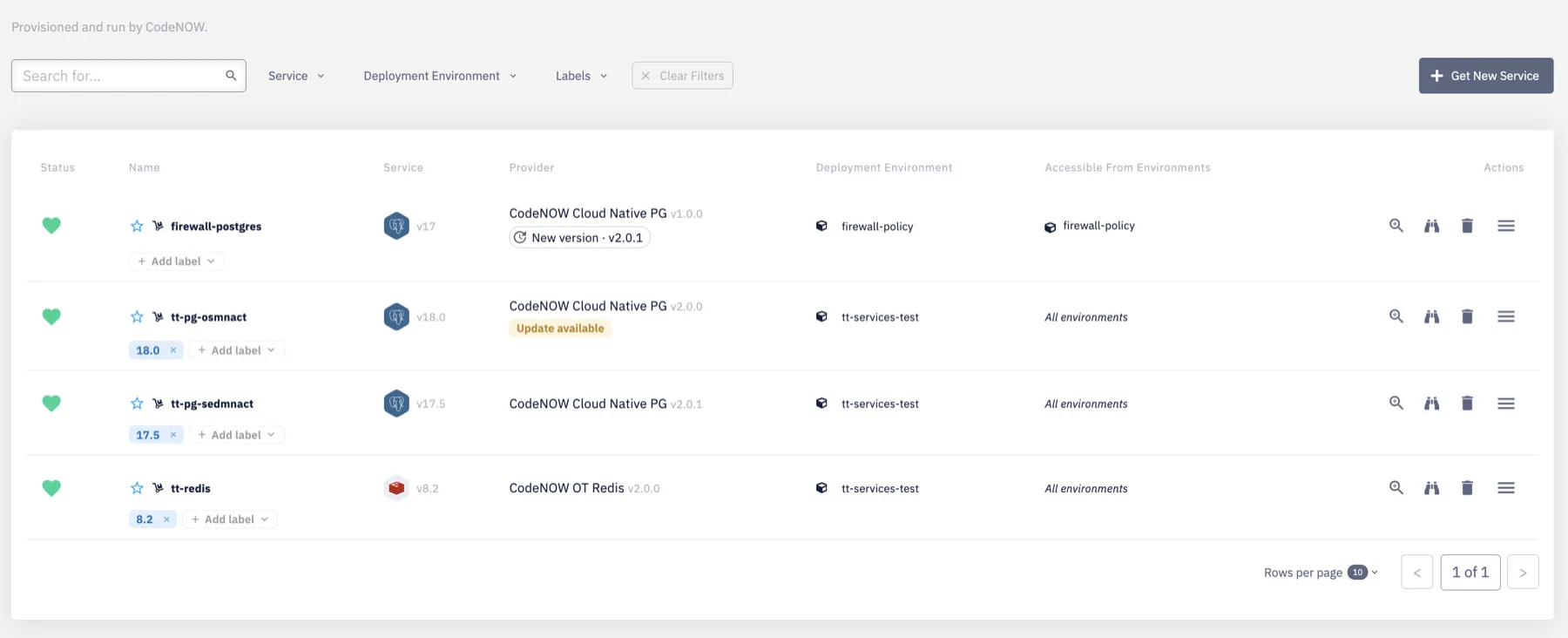Image resolution: width=1568 pixels, height=638 pixels.
Task: Open tt-pg-osmnact service name link
Action: coord(209,317)
